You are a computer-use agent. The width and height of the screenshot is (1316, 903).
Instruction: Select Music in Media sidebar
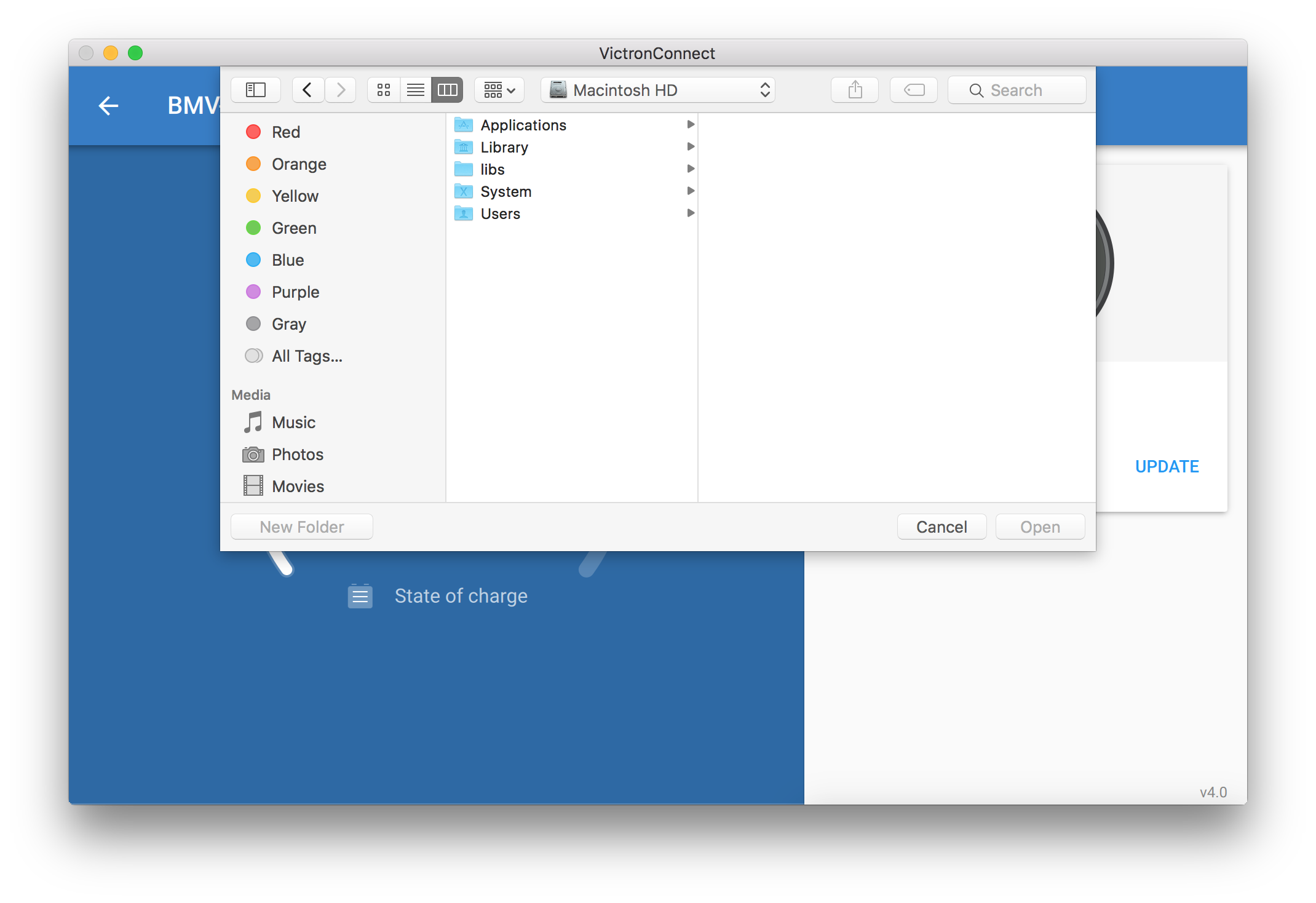pyautogui.click(x=293, y=423)
